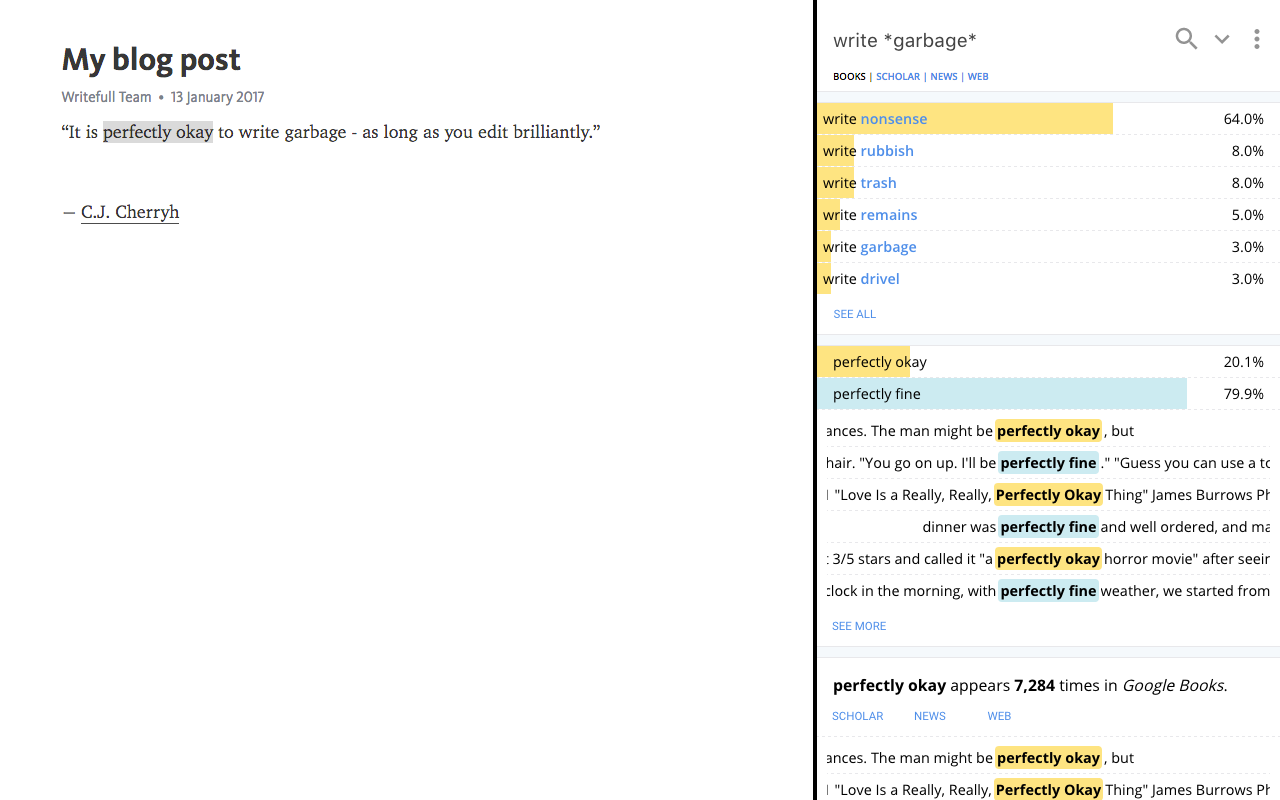Click the search magnifier icon
The height and width of the screenshot is (800, 1280).
1186,39
